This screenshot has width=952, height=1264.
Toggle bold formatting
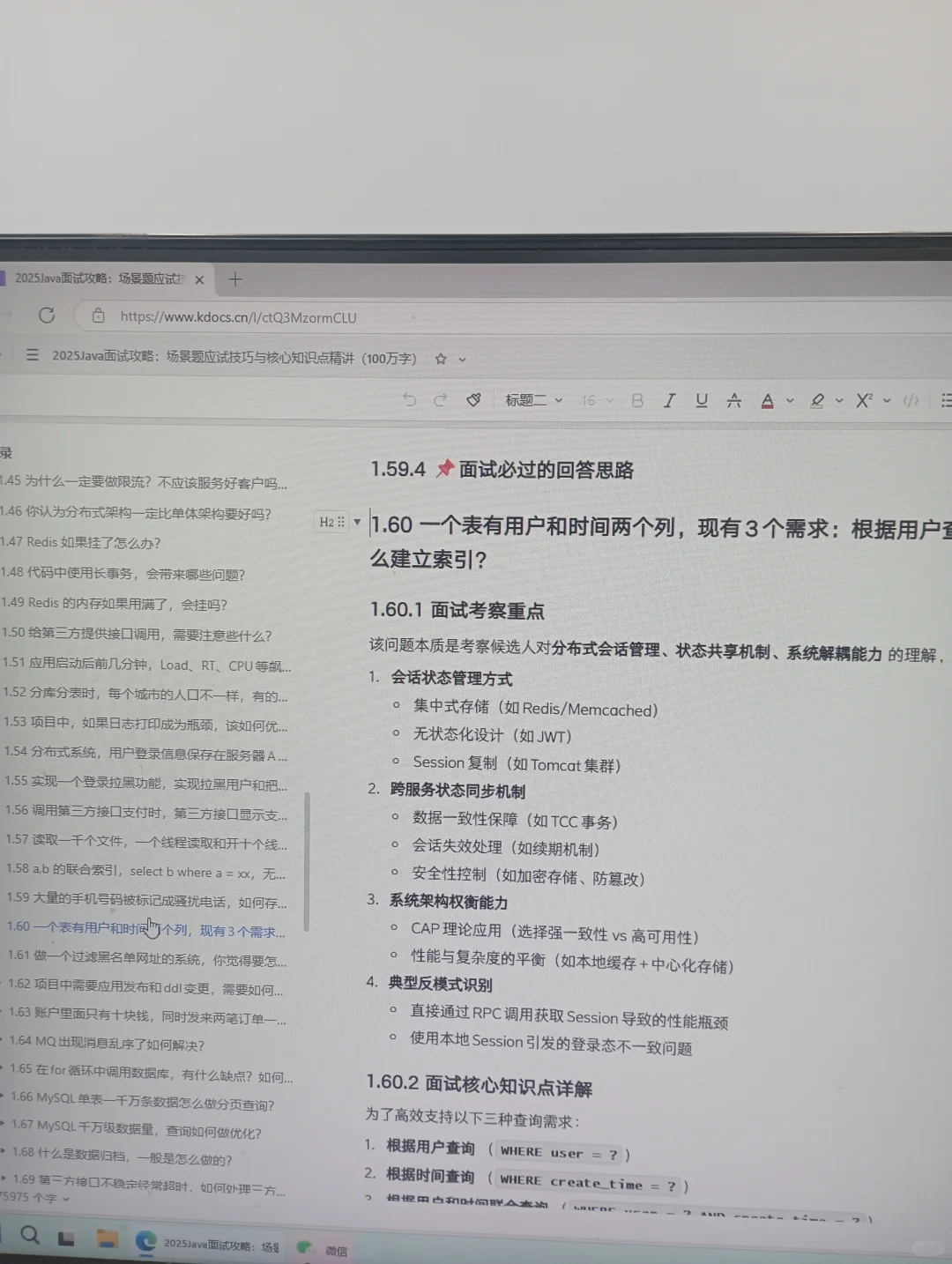pyautogui.click(x=637, y=400)
